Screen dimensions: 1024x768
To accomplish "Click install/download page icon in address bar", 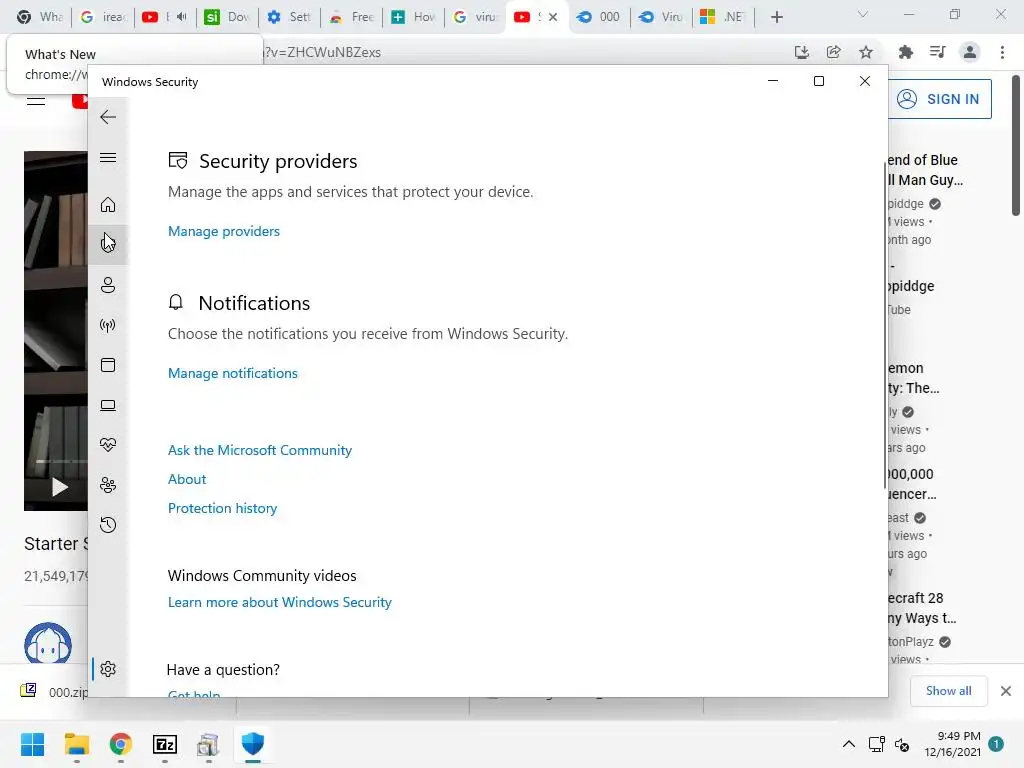I will tap(801, 52).
